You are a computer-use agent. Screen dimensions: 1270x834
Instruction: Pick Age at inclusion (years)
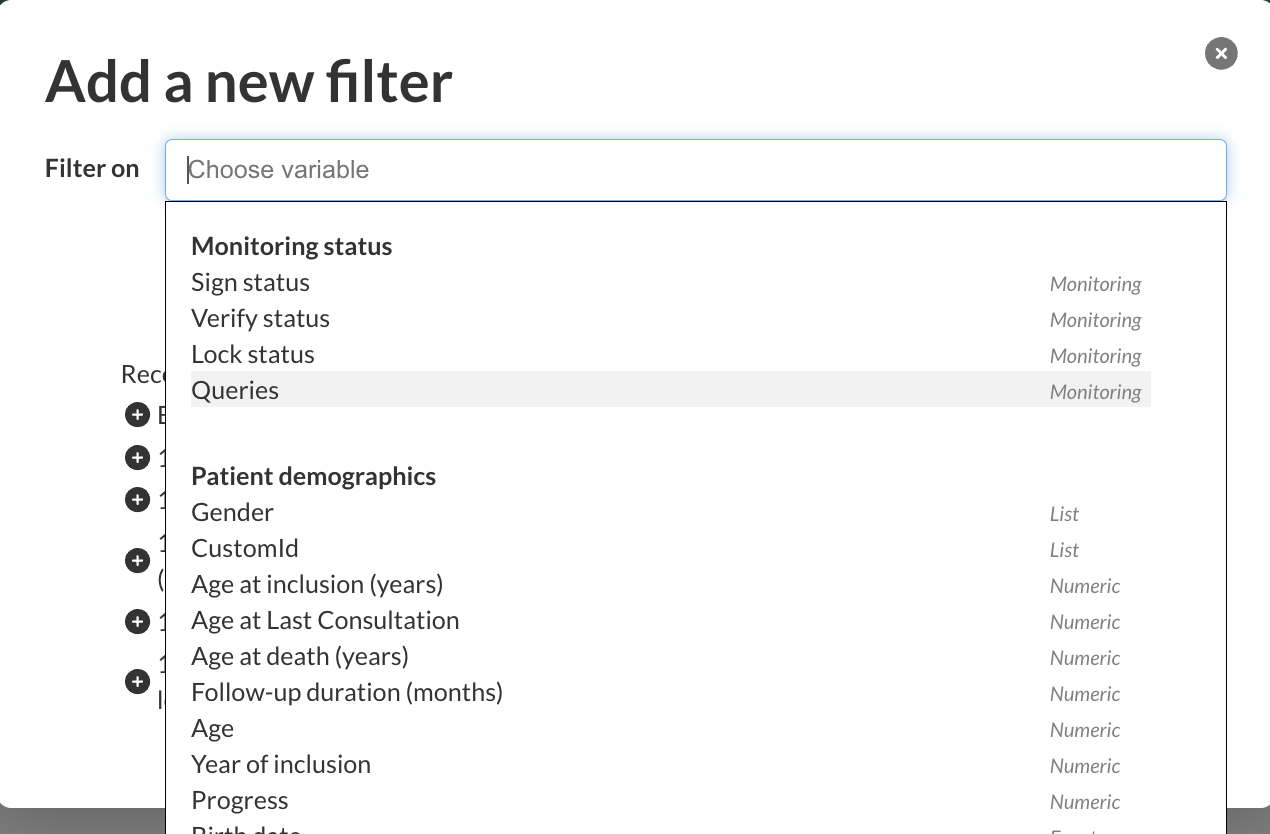click(317, 585)
